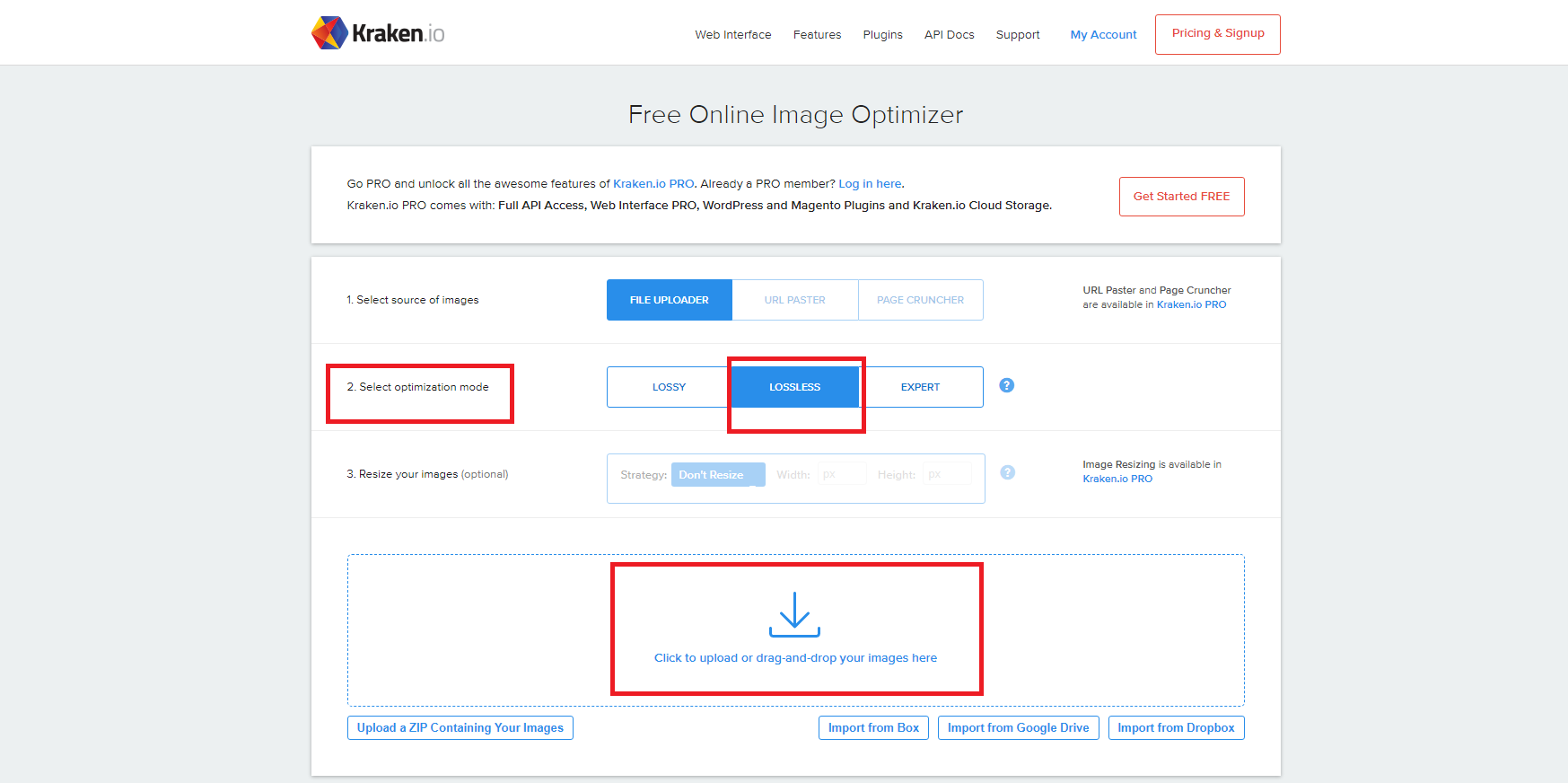The image size is (1568, 783).
Task: Select LOSSLESS optimization mode
Action: pyautogui.click(x=794, y=387)
